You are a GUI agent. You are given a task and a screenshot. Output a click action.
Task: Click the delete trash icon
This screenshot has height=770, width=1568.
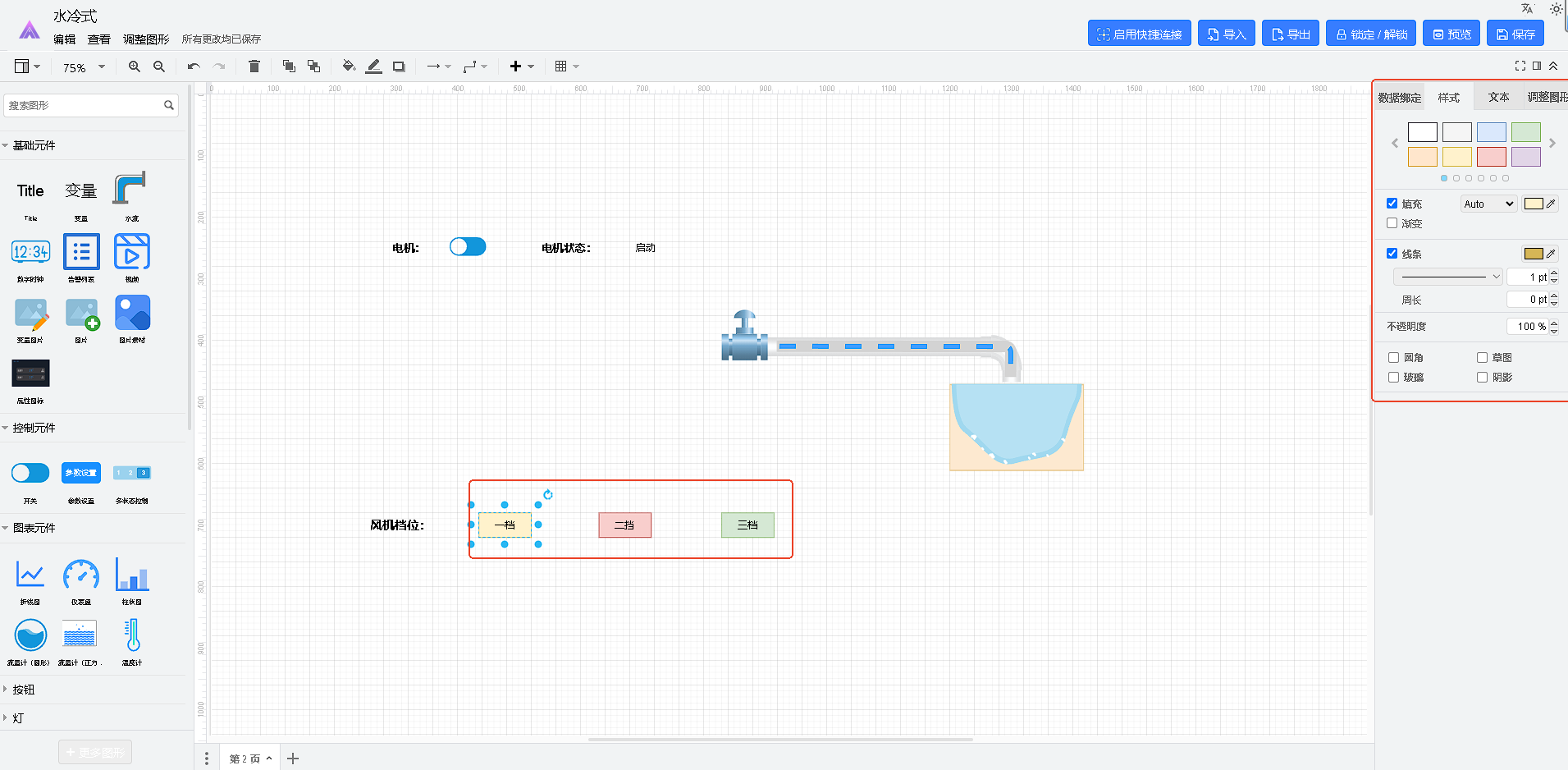pyautogui.click(x=254, y=66)
